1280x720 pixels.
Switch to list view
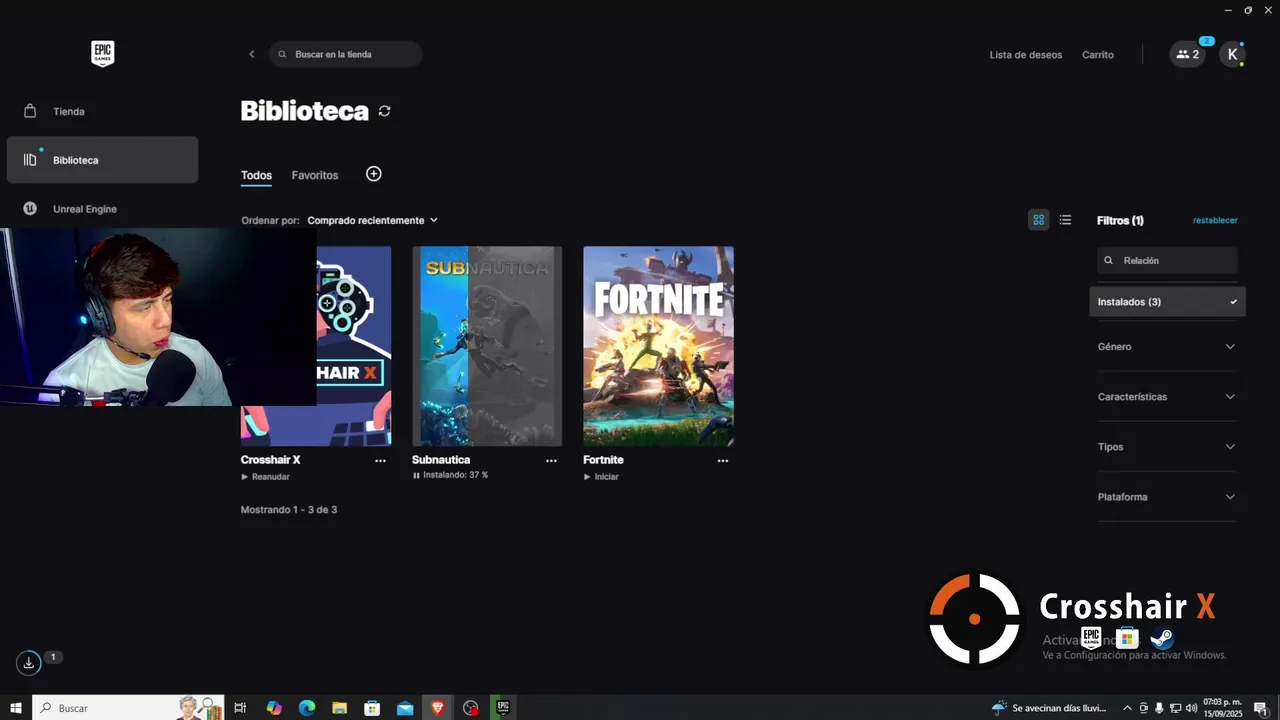1065,220
